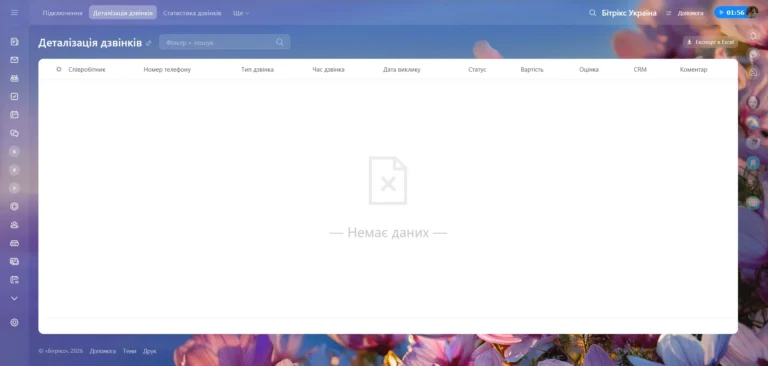Screen dimensions: 768x366
Task: Sort by Час дзвінка column
Action: point(328,70)
